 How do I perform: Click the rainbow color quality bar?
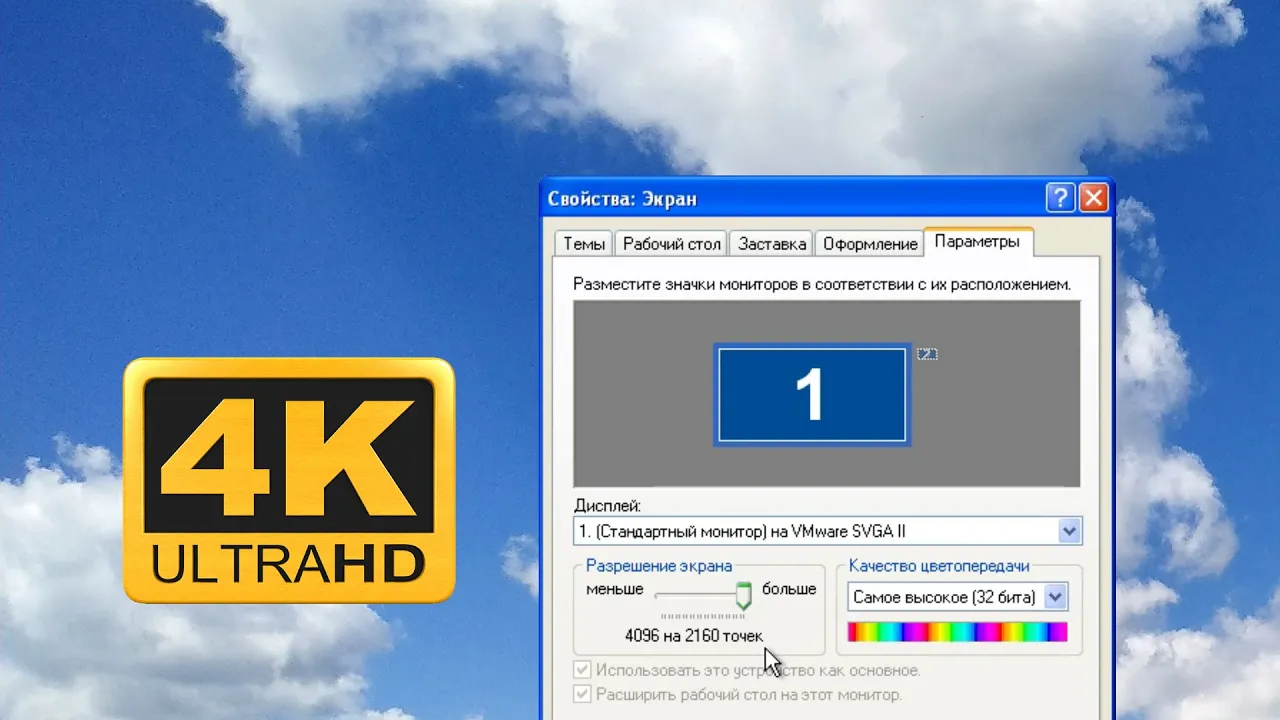pyautogui.click(x=957, y=632)
